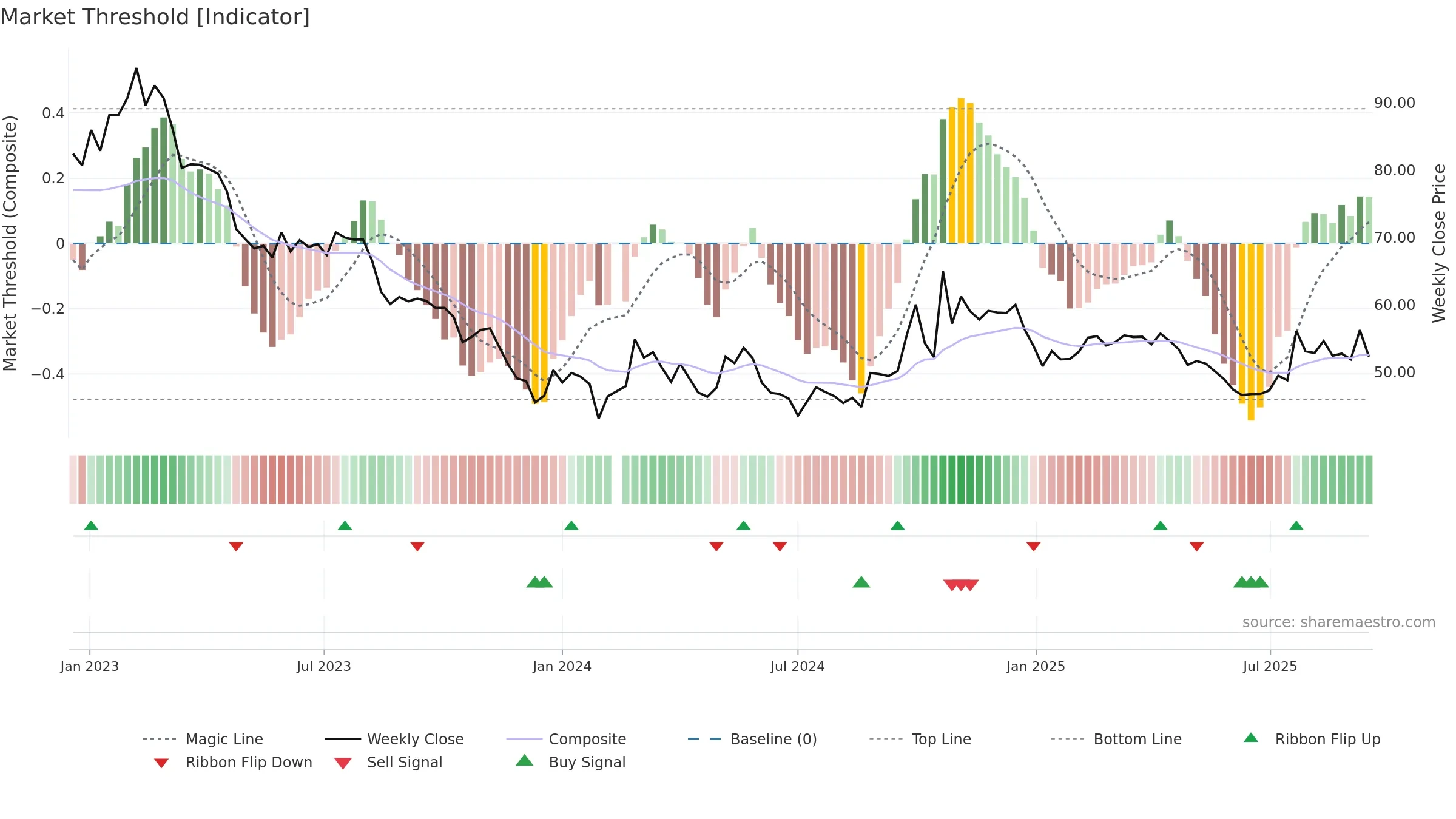Click the x-axis label Jan 2023
The image size is (1456, 819).
[x=90, y=666]
